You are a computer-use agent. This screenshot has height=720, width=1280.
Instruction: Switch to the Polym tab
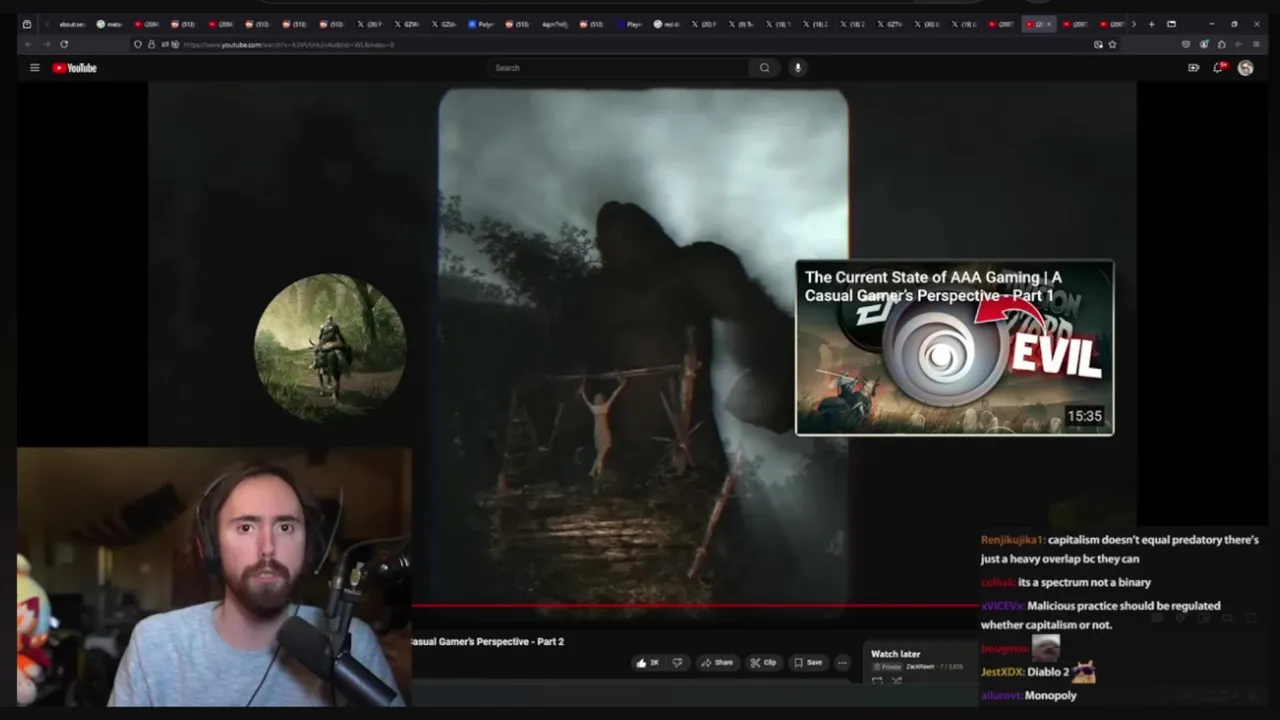tap(481, 24)
